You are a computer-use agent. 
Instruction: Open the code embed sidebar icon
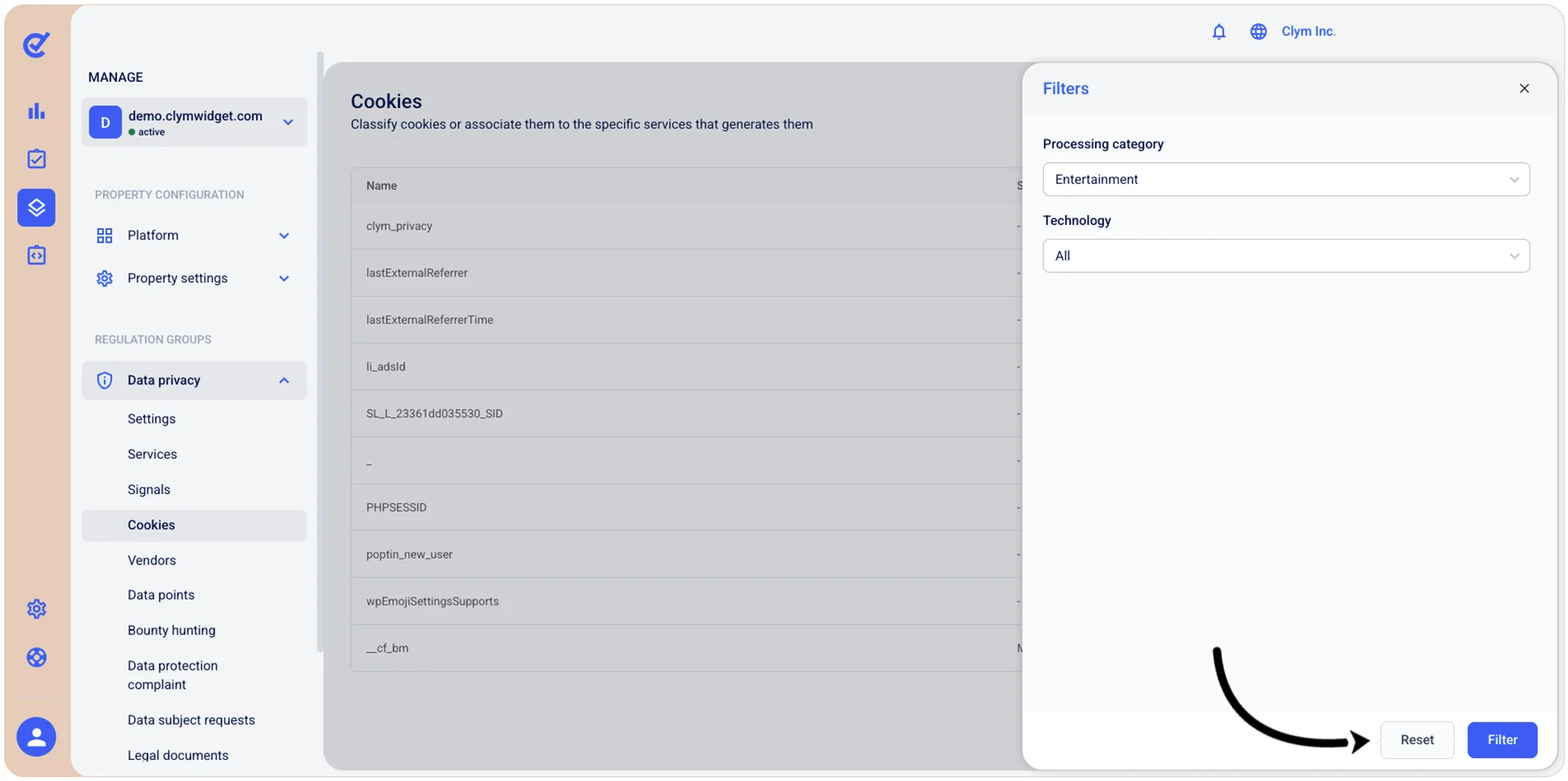(x=36, y=256)
